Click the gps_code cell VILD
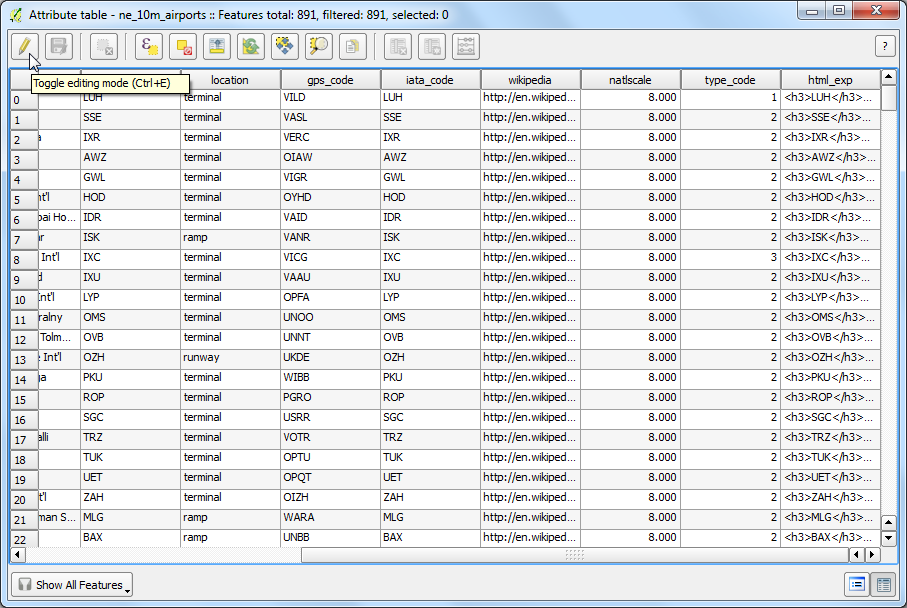907x608 pixels. (x=330, y=97)
